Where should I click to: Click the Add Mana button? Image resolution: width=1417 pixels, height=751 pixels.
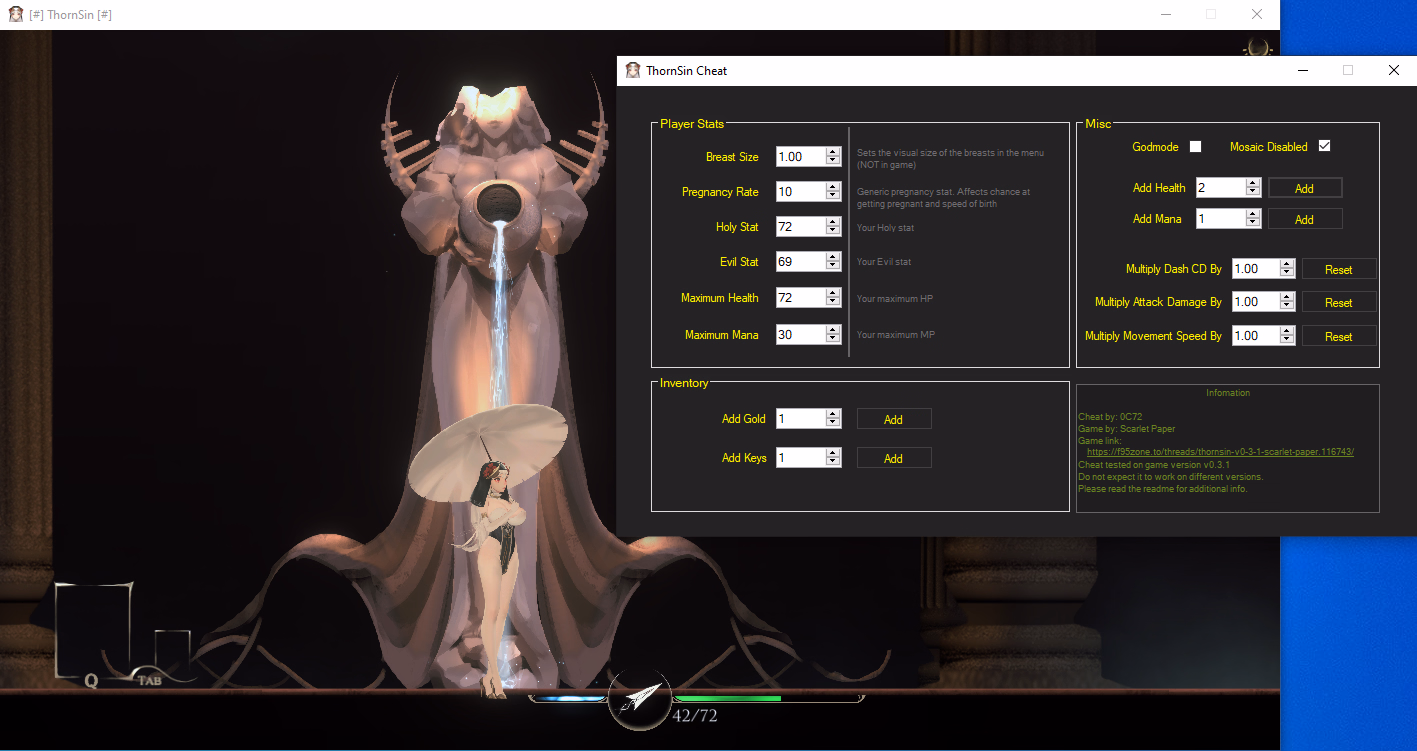[1305, 219]
